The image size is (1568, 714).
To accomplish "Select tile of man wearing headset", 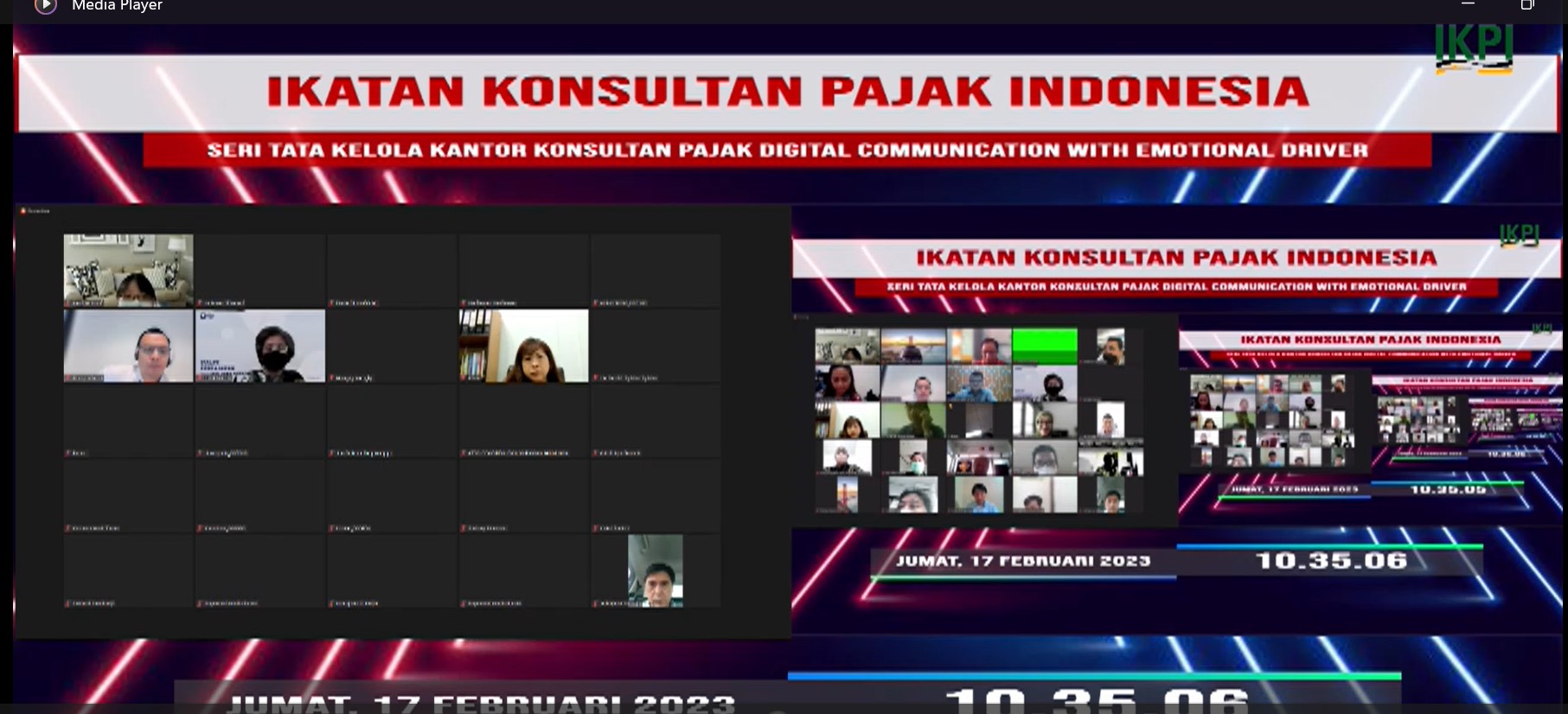I will 128,346.
